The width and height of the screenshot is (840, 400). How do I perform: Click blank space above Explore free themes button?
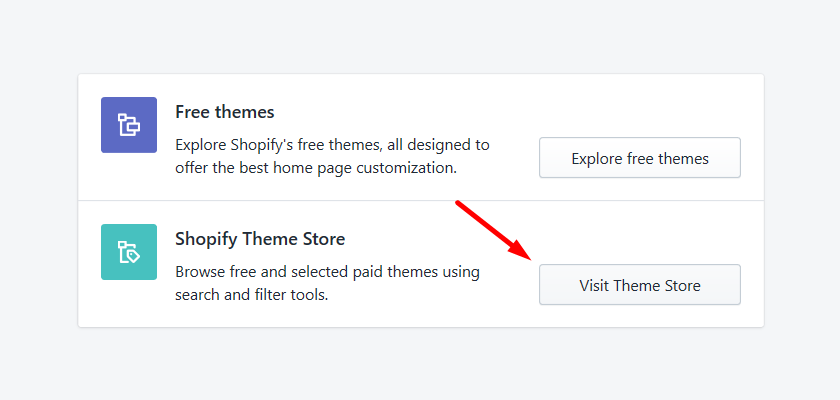click(x=640, y=107)
